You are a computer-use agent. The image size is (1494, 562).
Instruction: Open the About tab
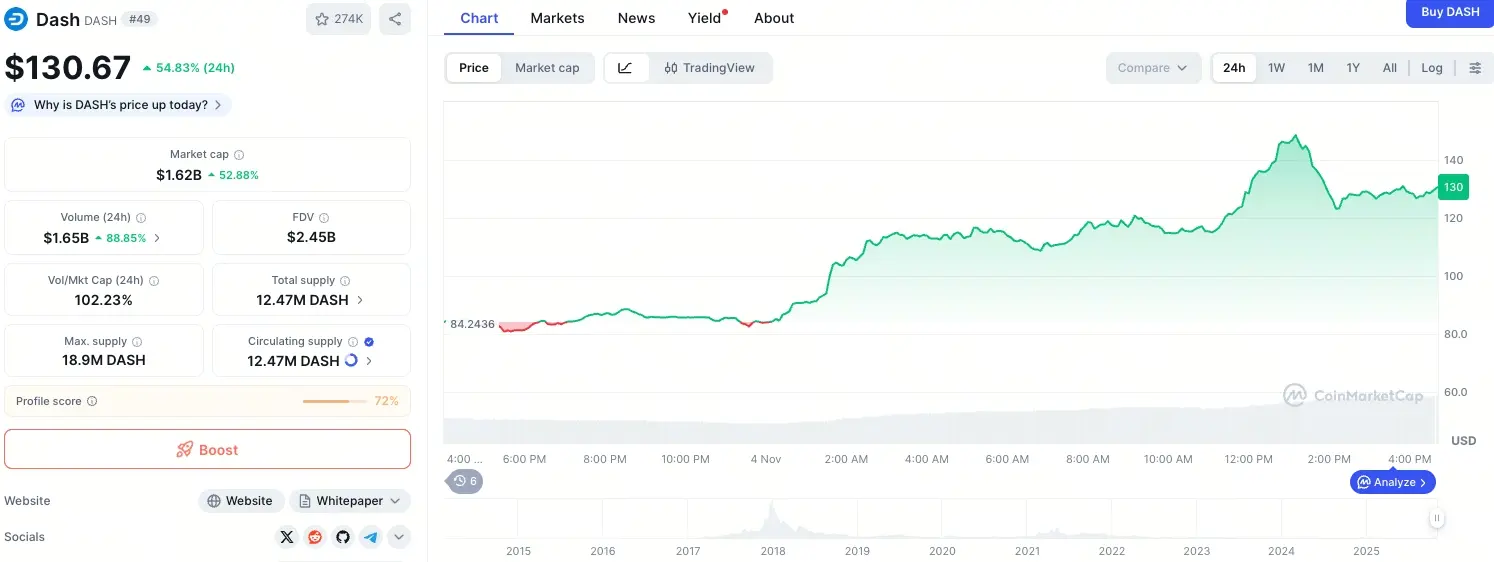click(x=774, y=18)
